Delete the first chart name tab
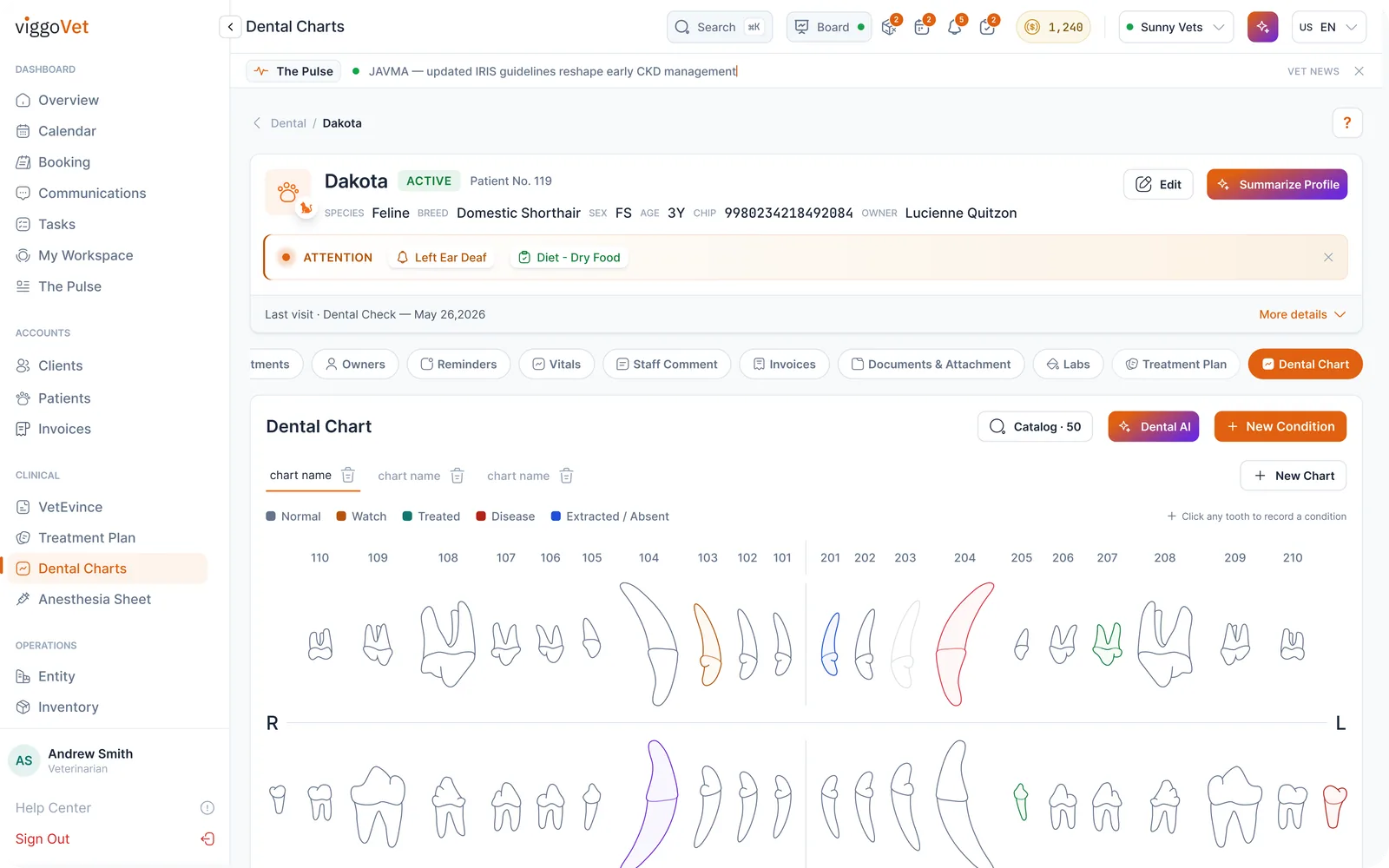The height and width of the screenshot is (868, 1389). (x=348, y=475)
